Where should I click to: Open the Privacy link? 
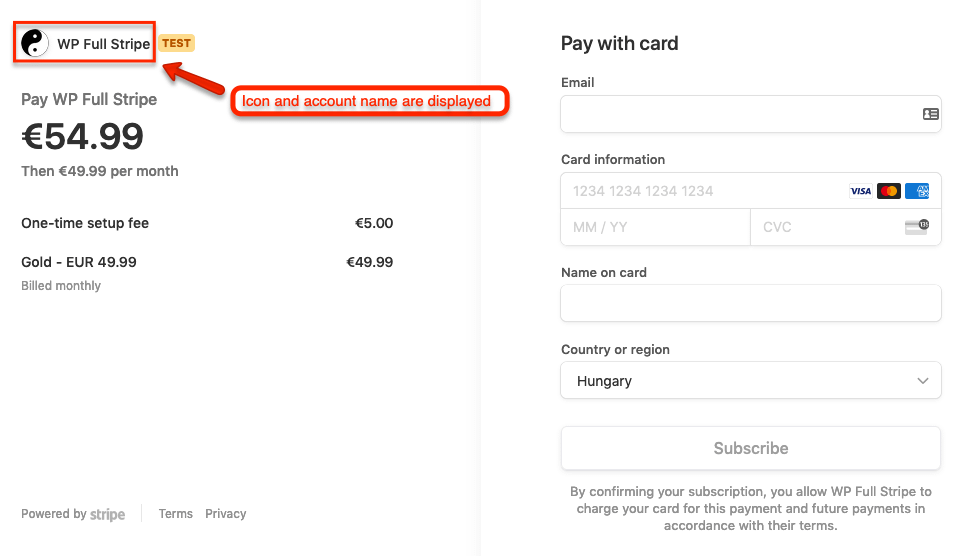pyautogui.click(x=226, y=514)
